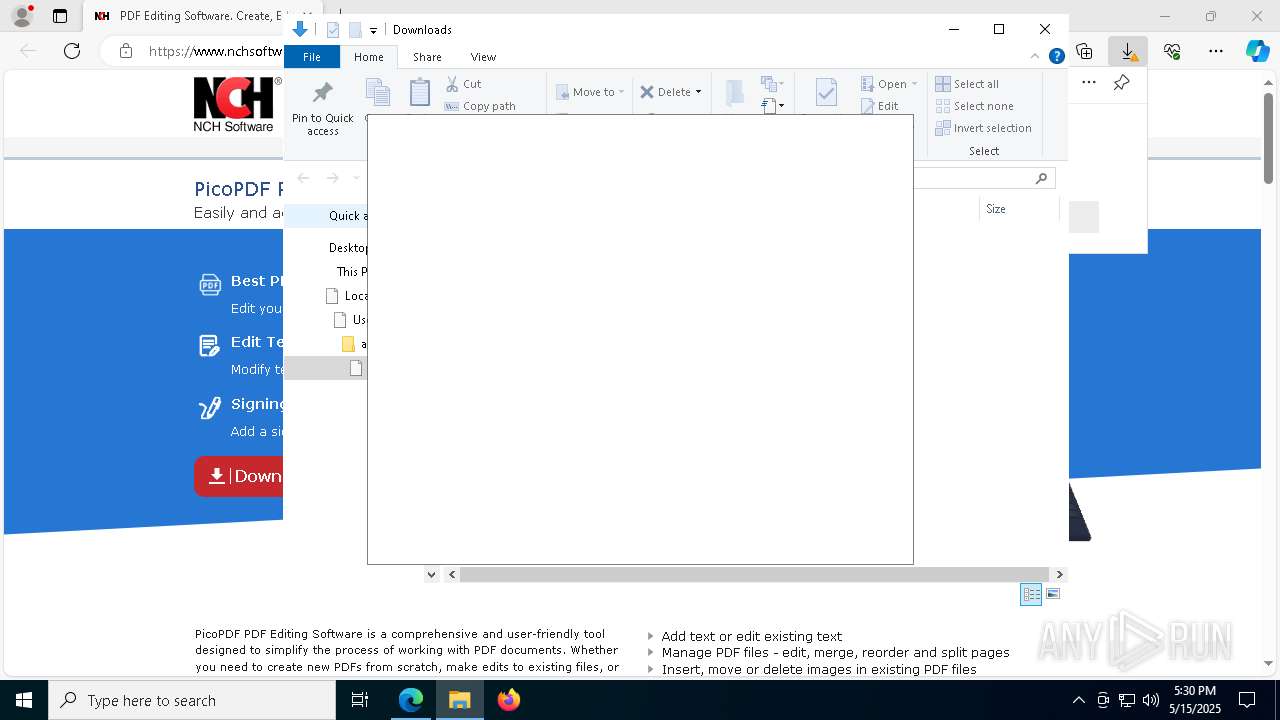The image size is (1280, 720).
Task: Open Edge tab actions menu icon
Action: (60, 16)
